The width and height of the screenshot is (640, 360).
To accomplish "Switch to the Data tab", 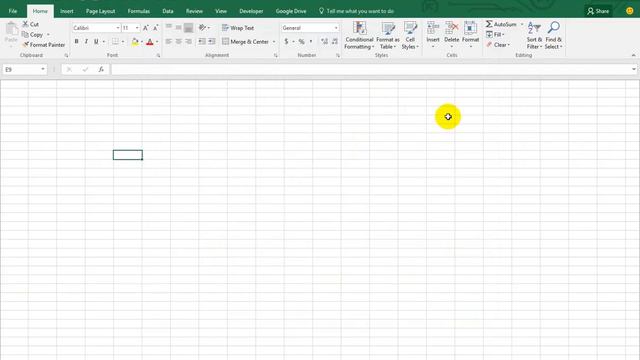I will pos(168,11).
